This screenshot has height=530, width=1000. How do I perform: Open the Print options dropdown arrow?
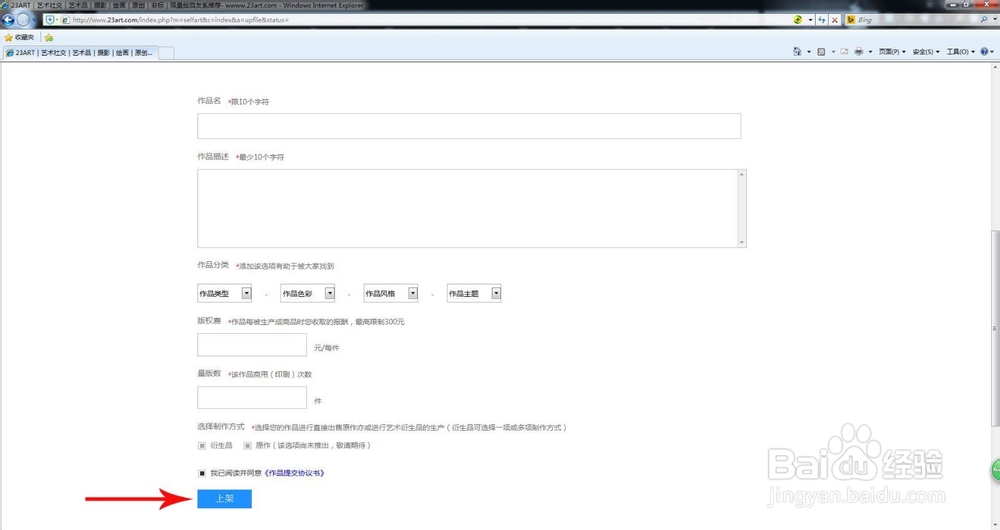click(x=871, y=52)
